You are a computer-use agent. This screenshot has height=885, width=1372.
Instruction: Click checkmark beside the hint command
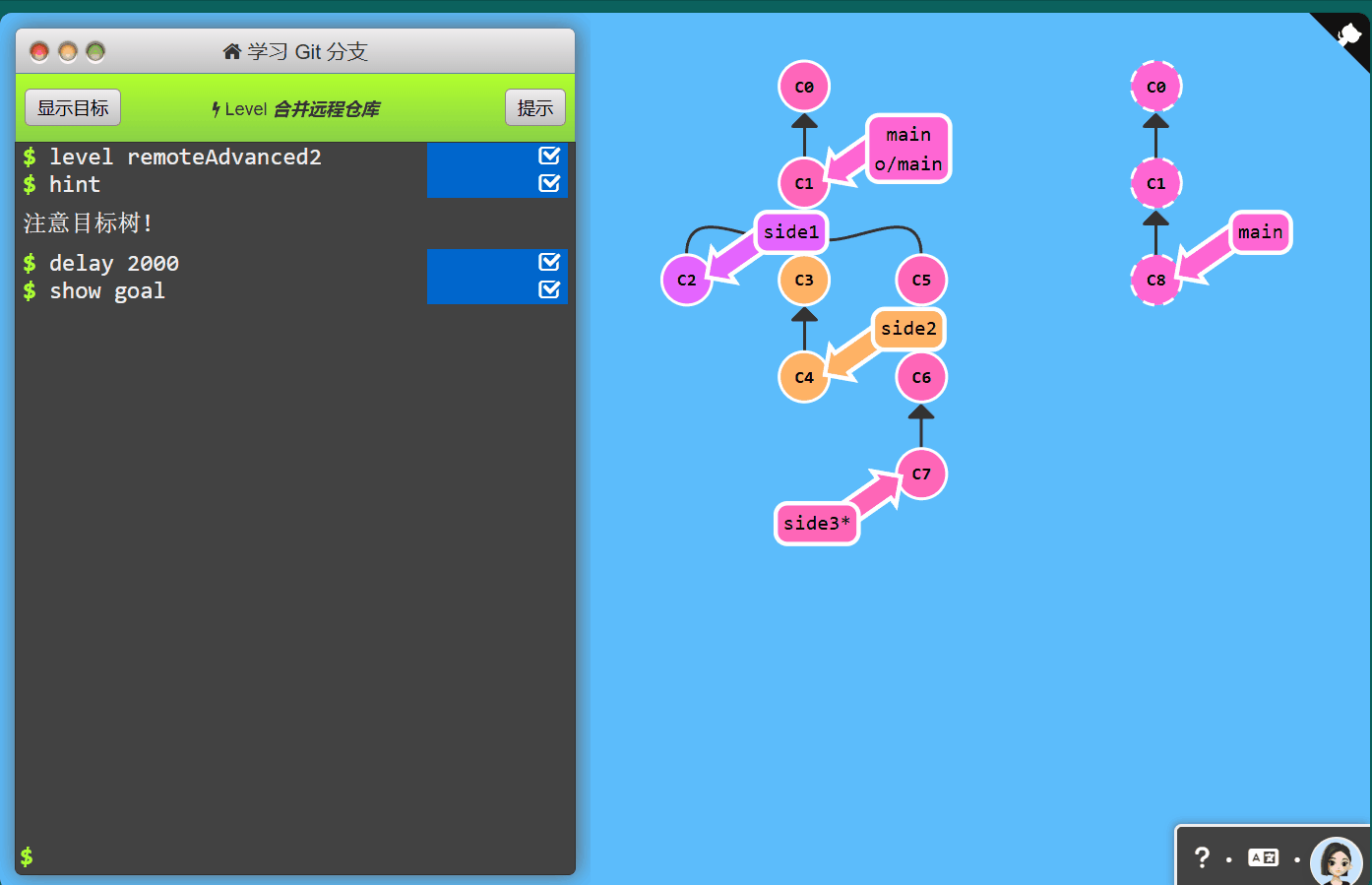point(549,183)
